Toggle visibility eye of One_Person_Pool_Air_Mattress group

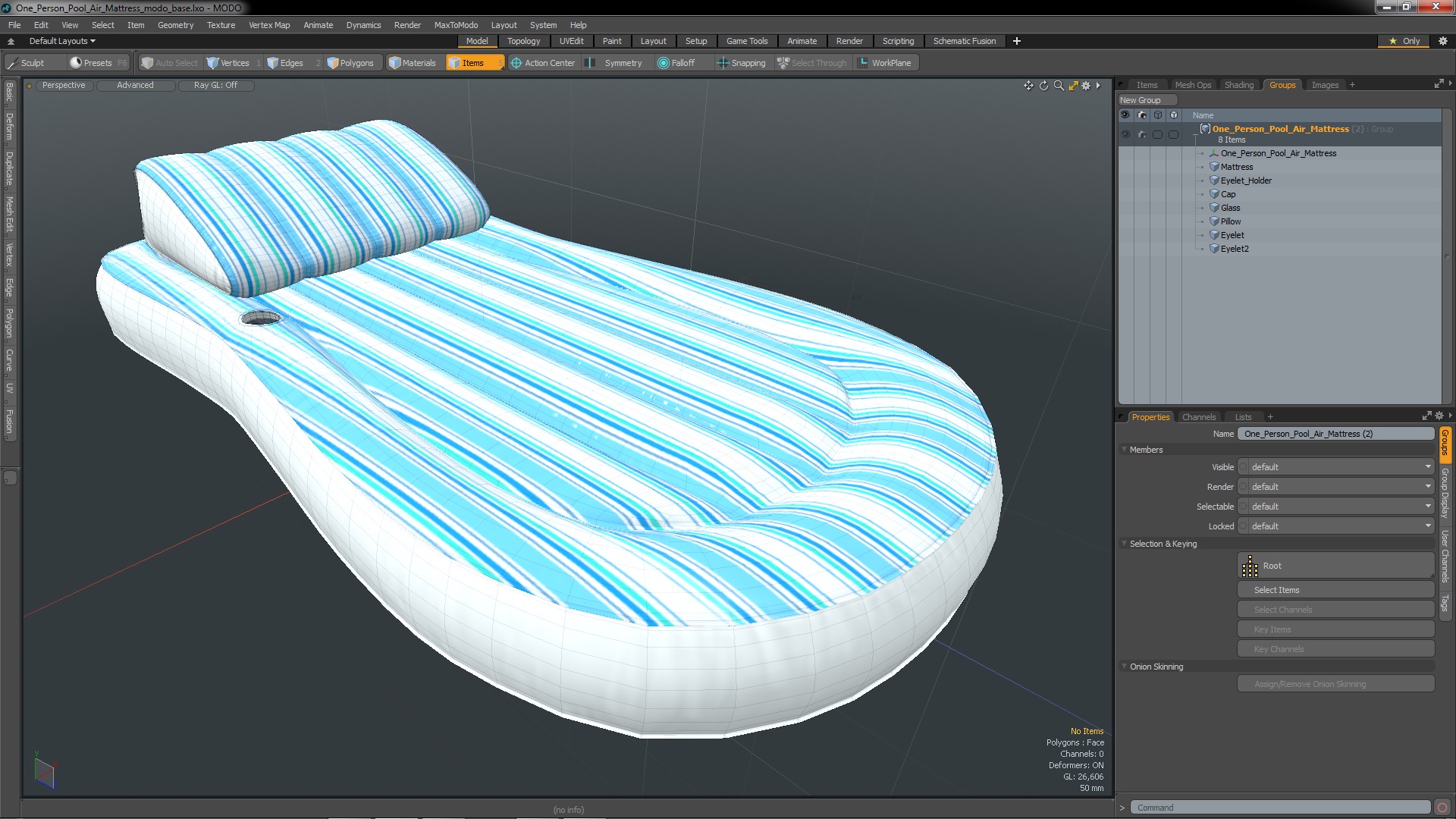click(1125, 134)
